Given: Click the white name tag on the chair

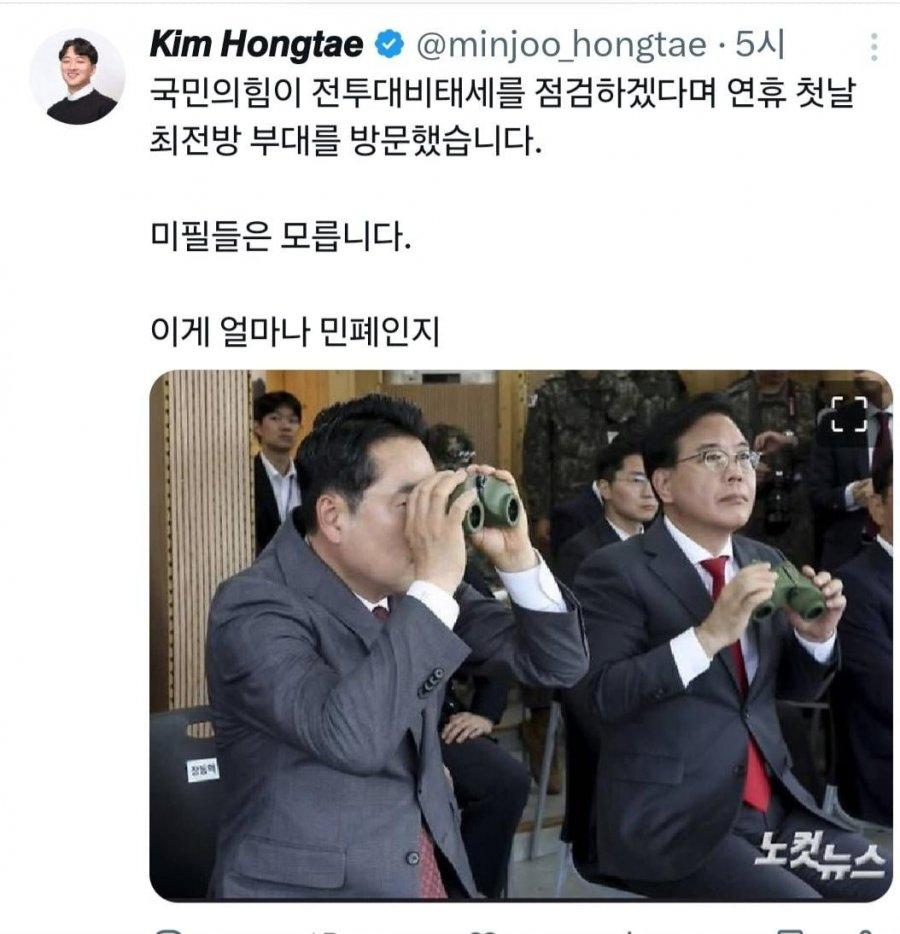Looking at the screenshot, I should tap(203, 771).
